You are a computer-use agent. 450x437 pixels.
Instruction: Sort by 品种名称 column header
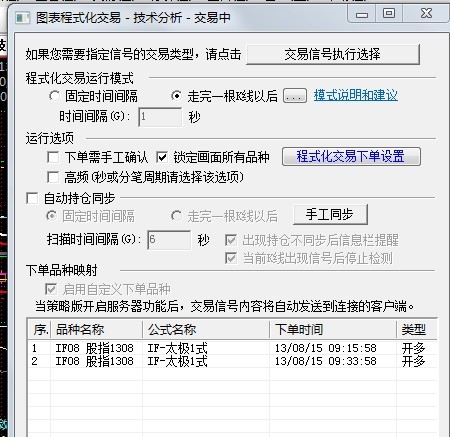coord(97,330)
